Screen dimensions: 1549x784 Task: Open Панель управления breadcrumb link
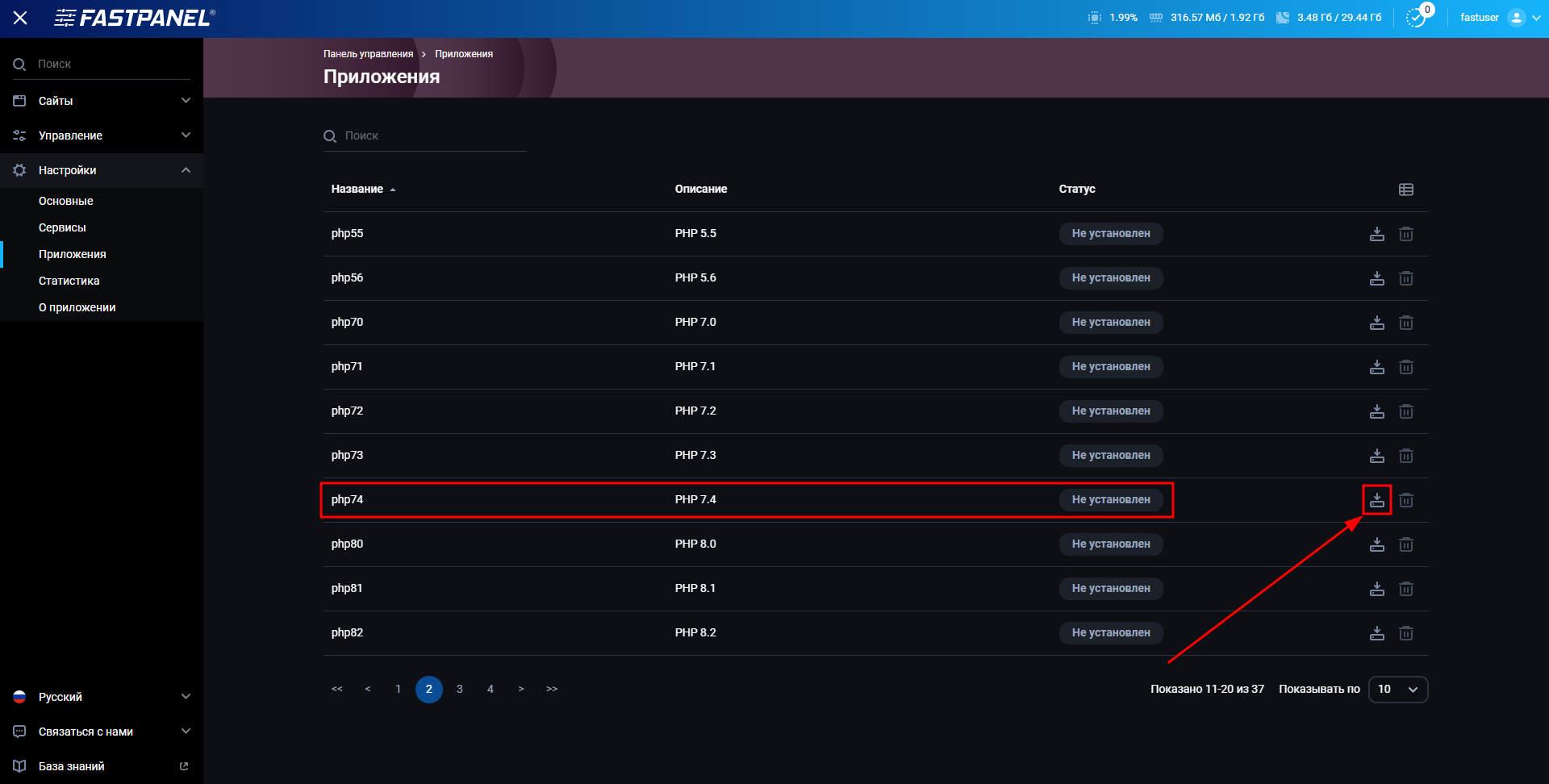pyautogui.click(x=368, y=53)
